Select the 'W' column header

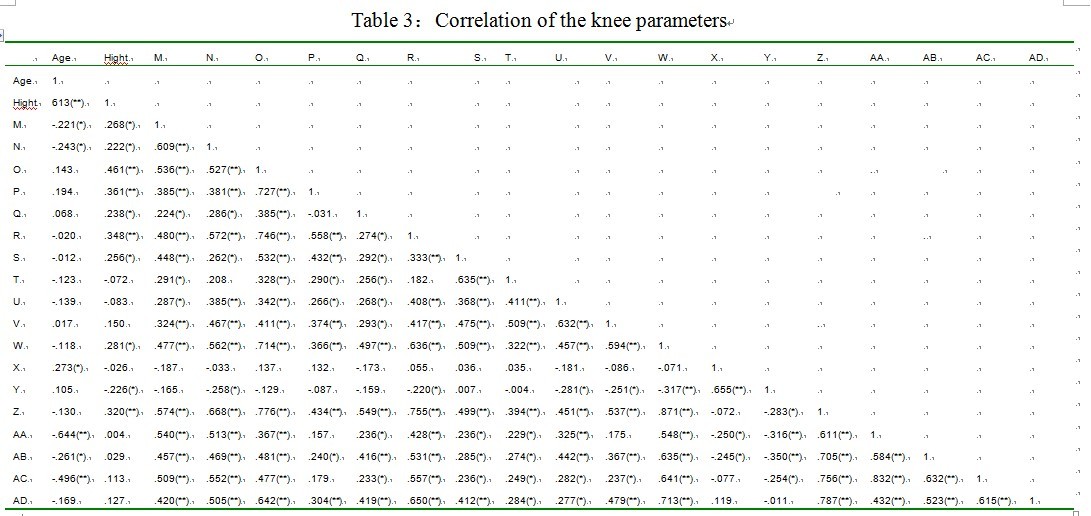tap(663, 59)
